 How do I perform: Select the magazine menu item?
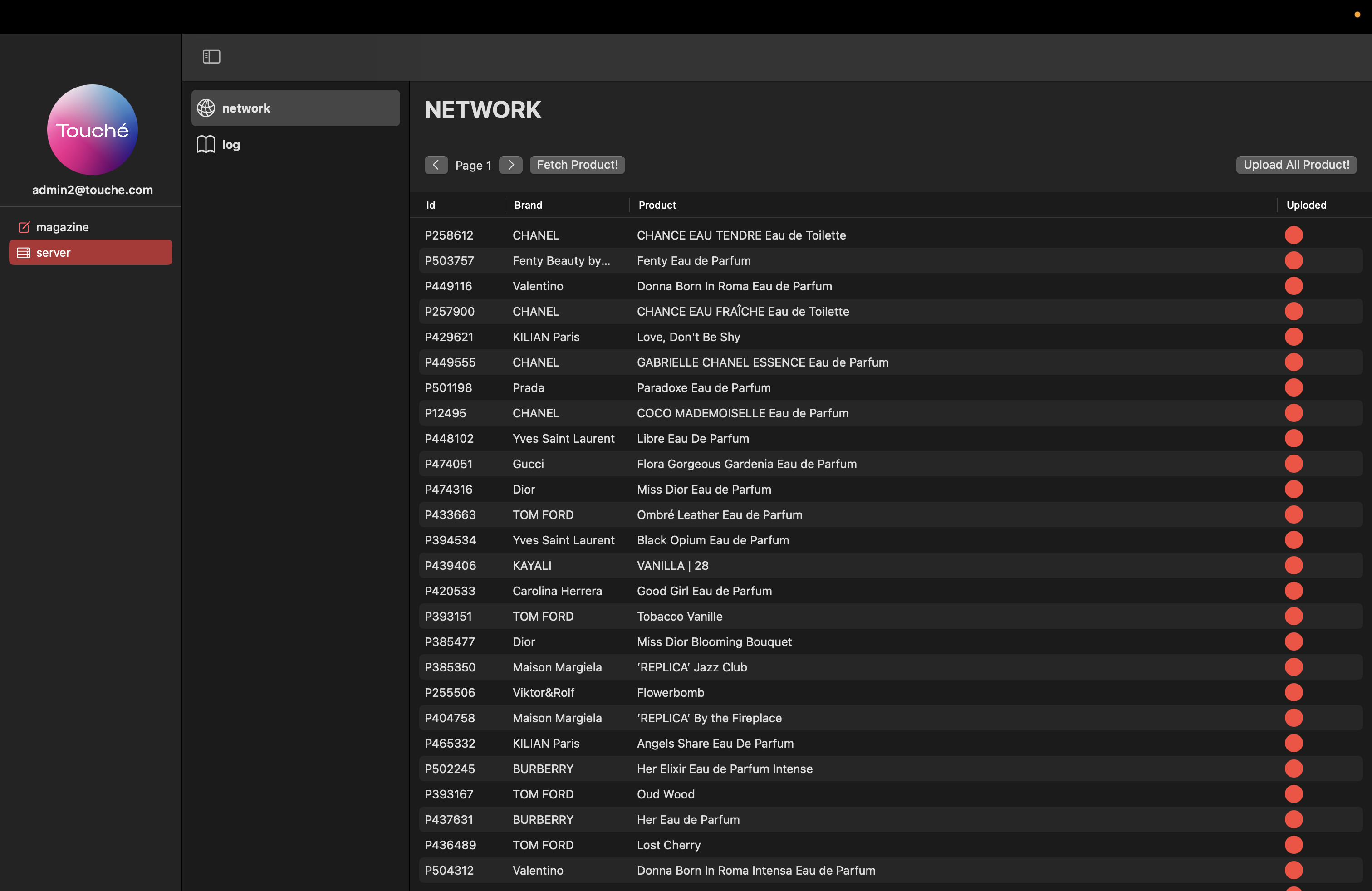[62, 227]
